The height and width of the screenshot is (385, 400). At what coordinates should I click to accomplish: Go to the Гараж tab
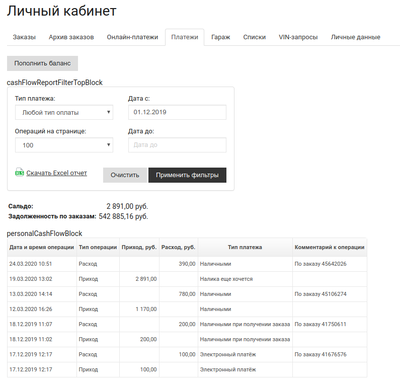pyautogui.click(x=221, y=37)
